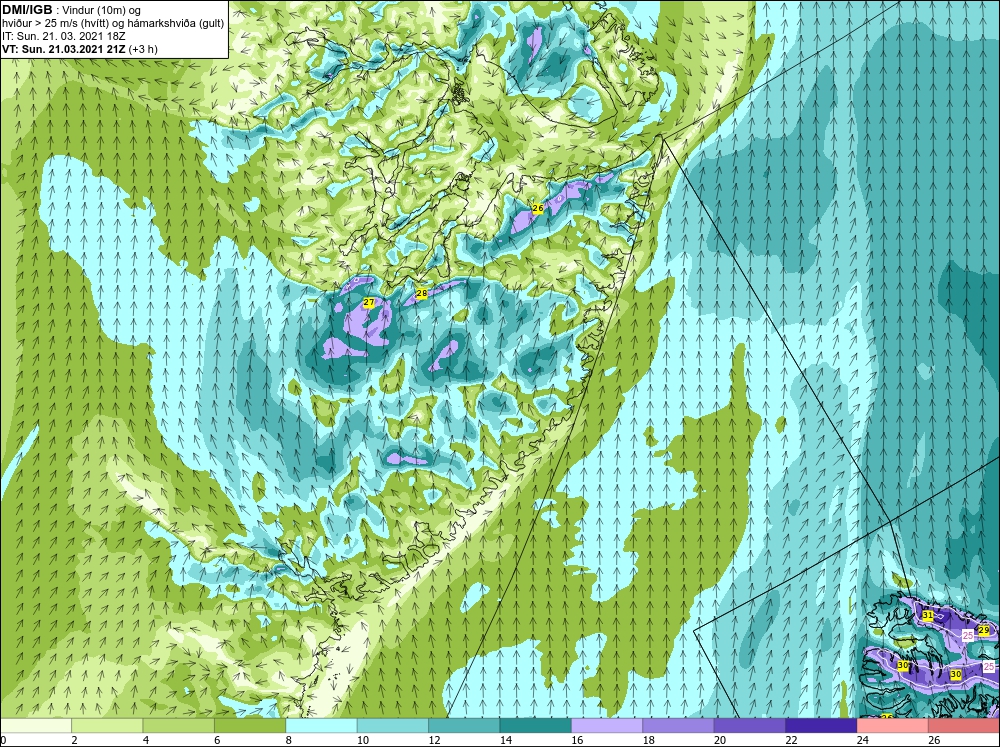Click the colour scale tick label 18
This screenshot has width=1000, height=747.
[x=648, y=740]
